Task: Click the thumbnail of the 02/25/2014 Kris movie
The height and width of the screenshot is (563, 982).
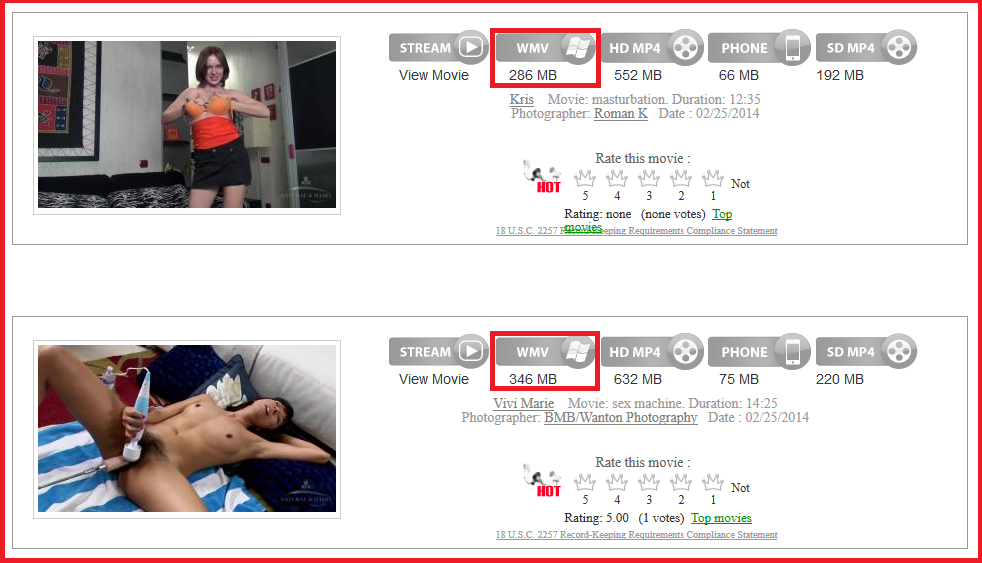Action: [x=187, y=125]
